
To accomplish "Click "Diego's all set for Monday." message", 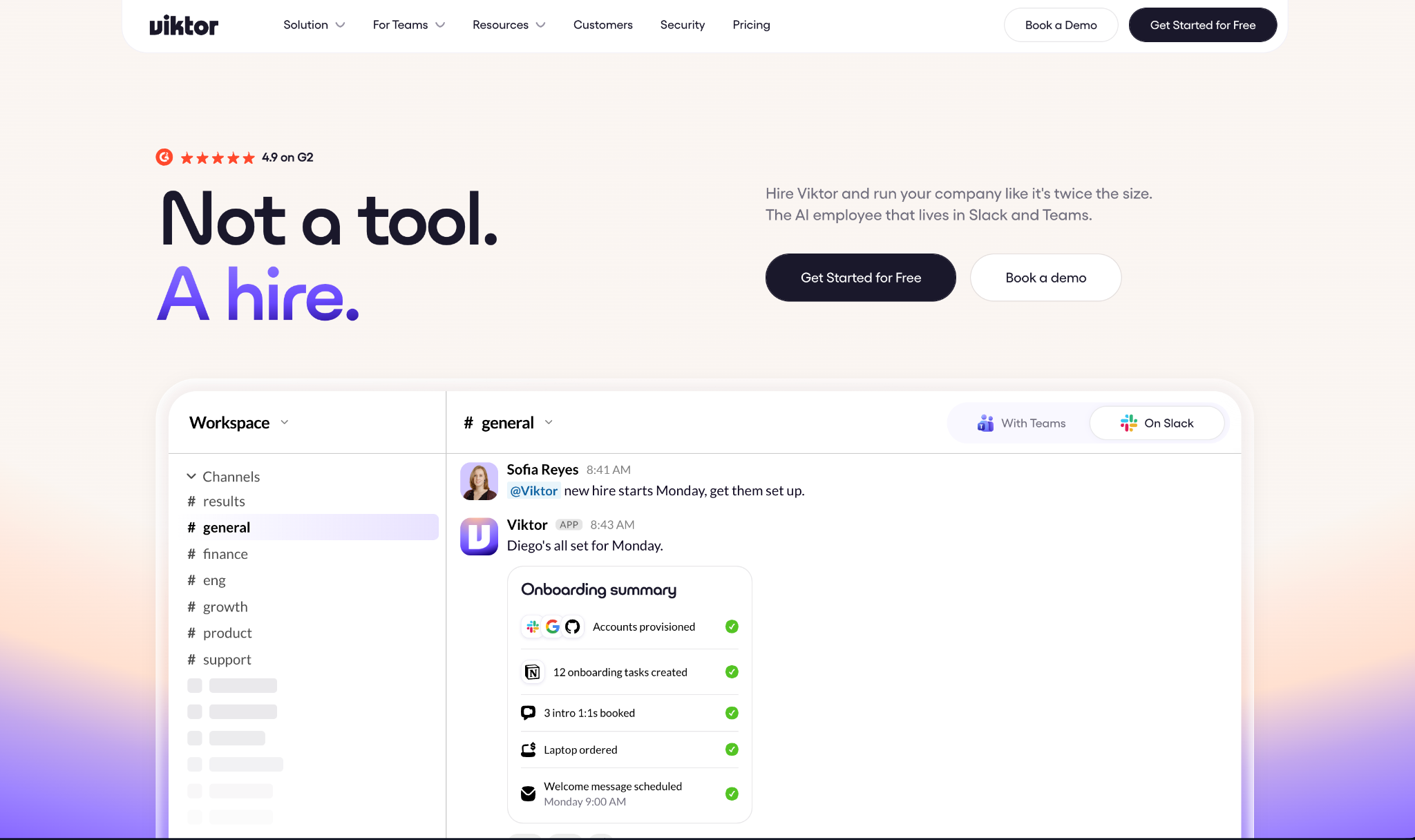I will coord(585,546).
